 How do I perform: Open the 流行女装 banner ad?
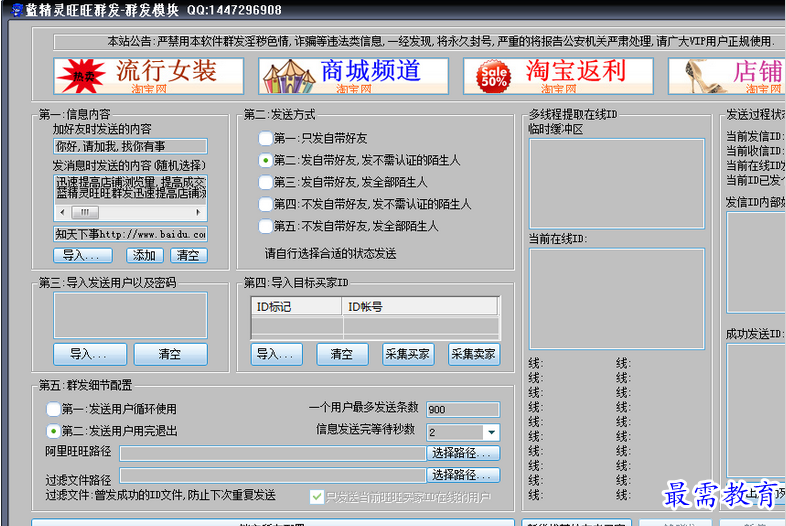148,76
